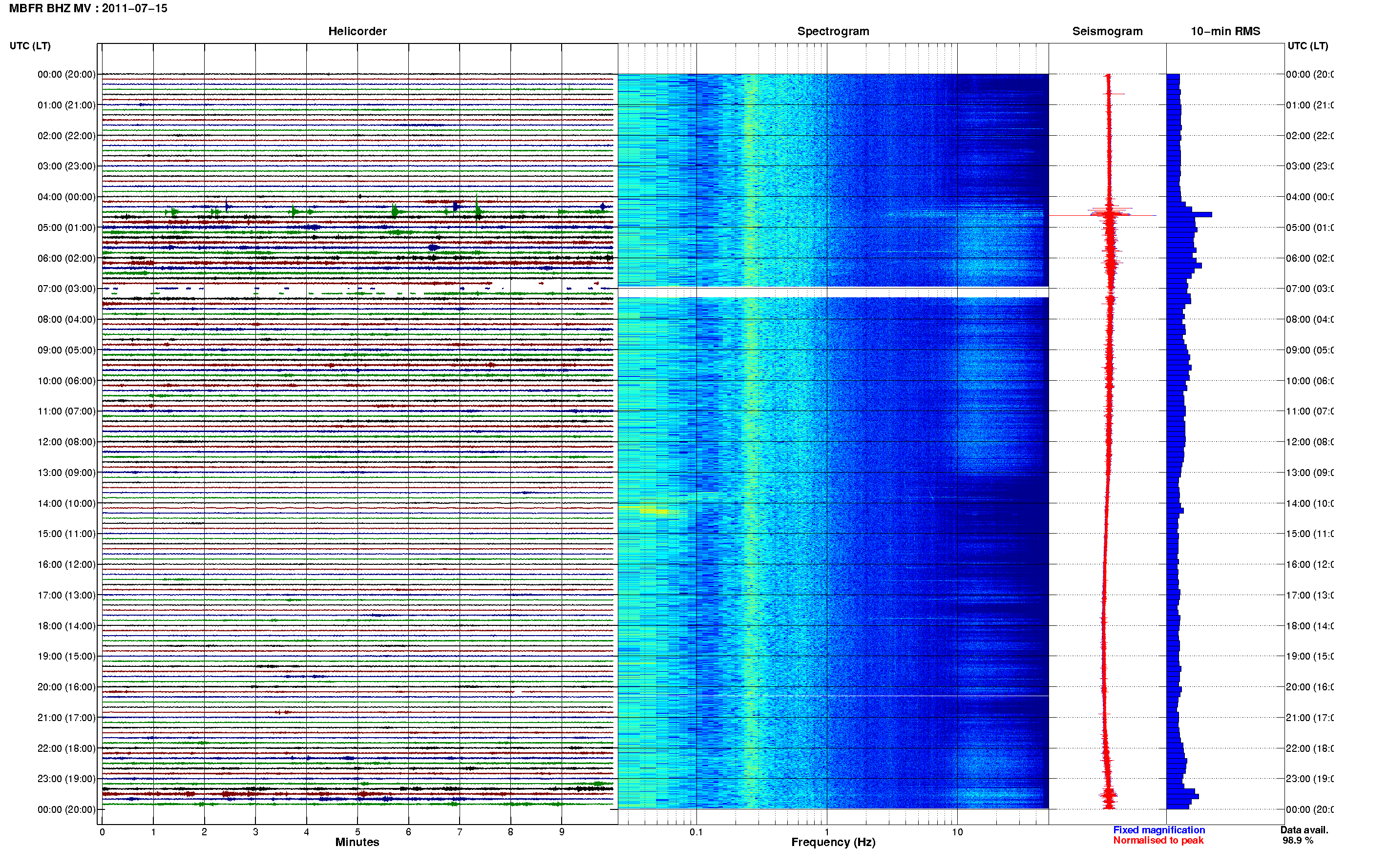Click the 'Helicorder' panel heading

tap(357, 31)
